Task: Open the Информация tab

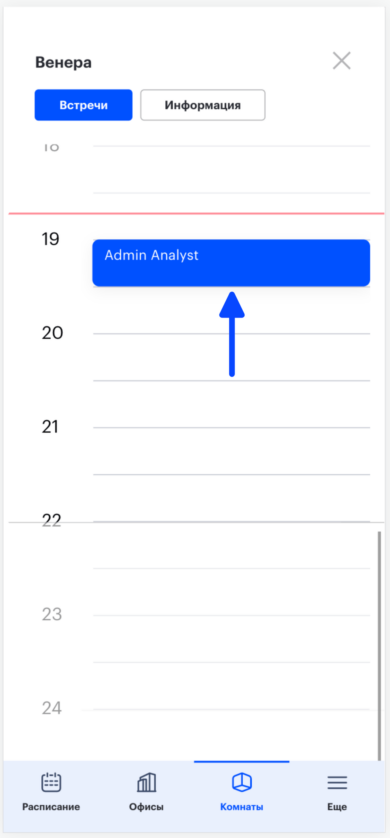Action: click(x=202, y=105)
